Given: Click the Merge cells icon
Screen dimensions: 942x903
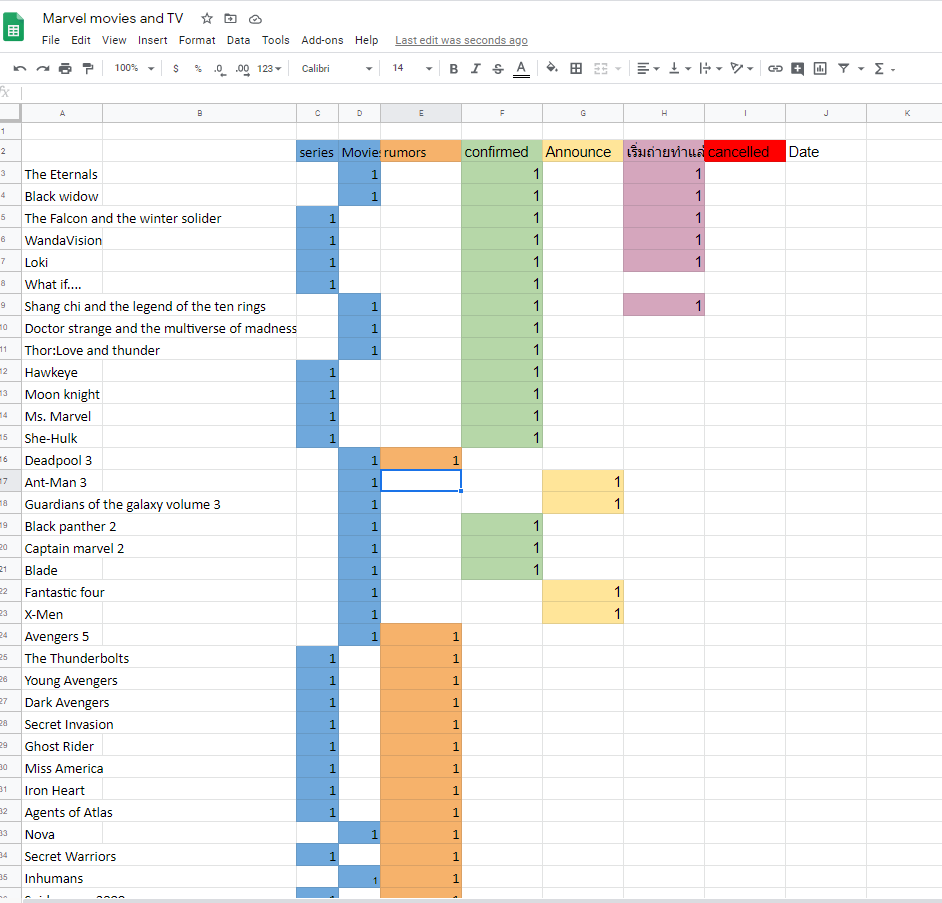Looking at the screenshot, I should pos(600,68).
